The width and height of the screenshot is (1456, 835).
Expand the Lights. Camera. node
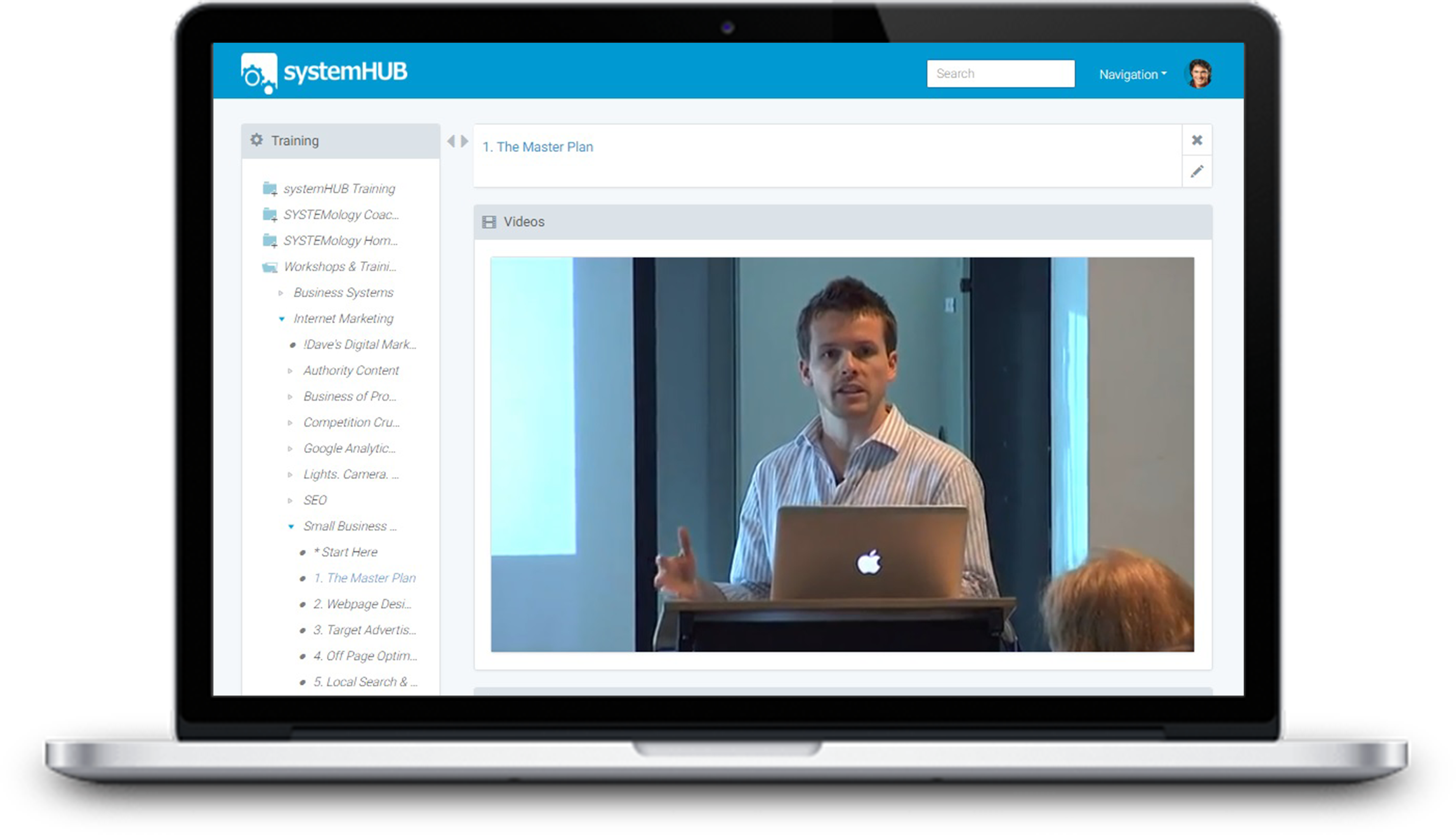(x=290, y=475)
